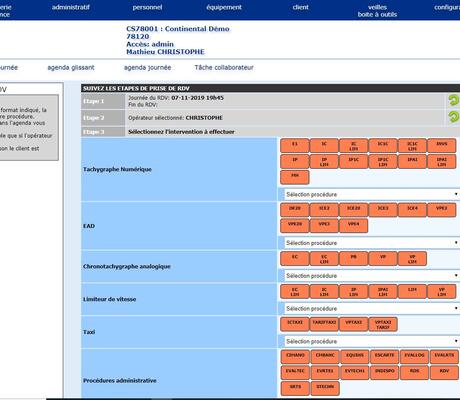460x400 pixels.
Task: Select IP LIM under Limiteur de vitesse
Action: point(354,291)
